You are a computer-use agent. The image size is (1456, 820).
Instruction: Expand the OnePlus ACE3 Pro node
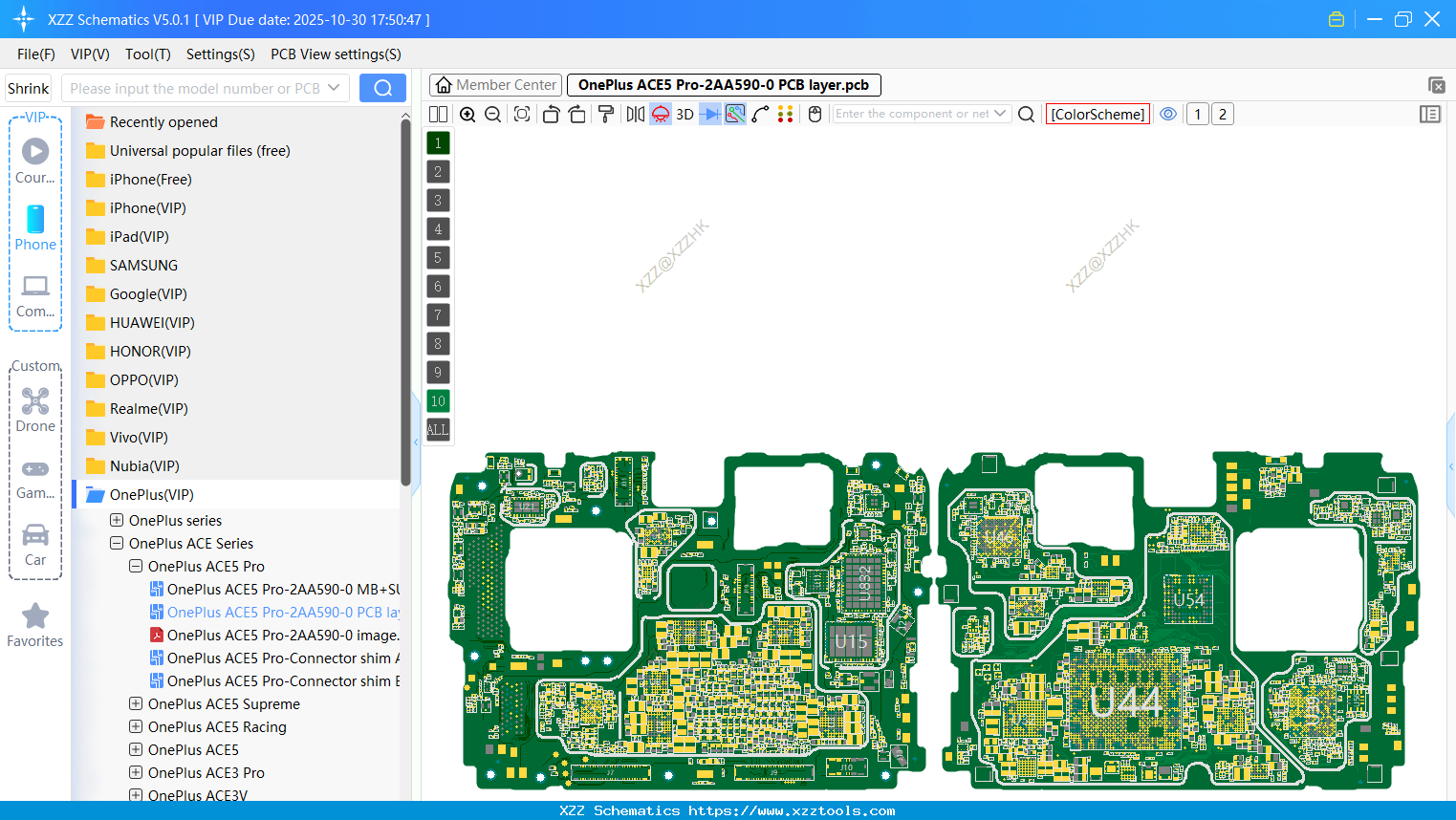[136, 772]
